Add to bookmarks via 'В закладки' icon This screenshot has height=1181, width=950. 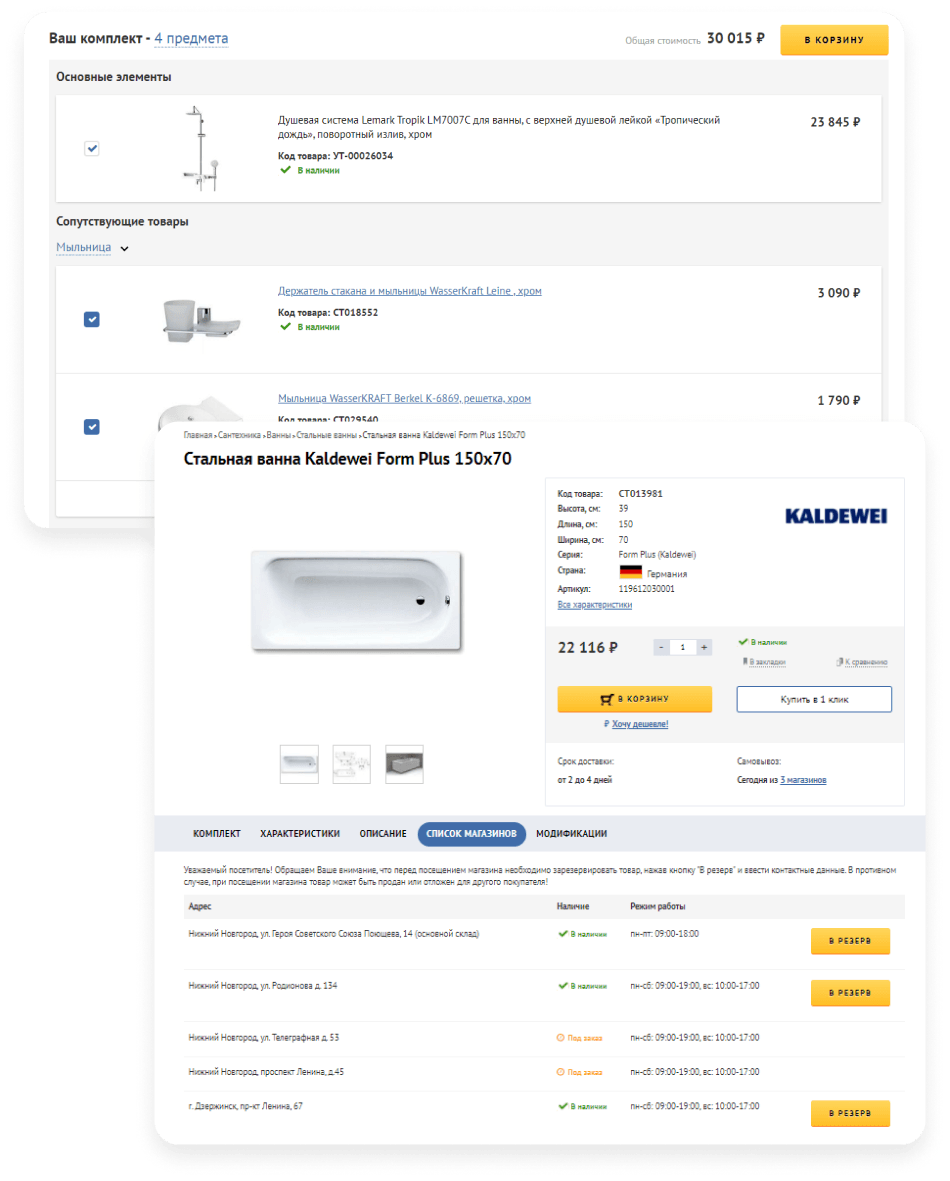tap(764, 662)
